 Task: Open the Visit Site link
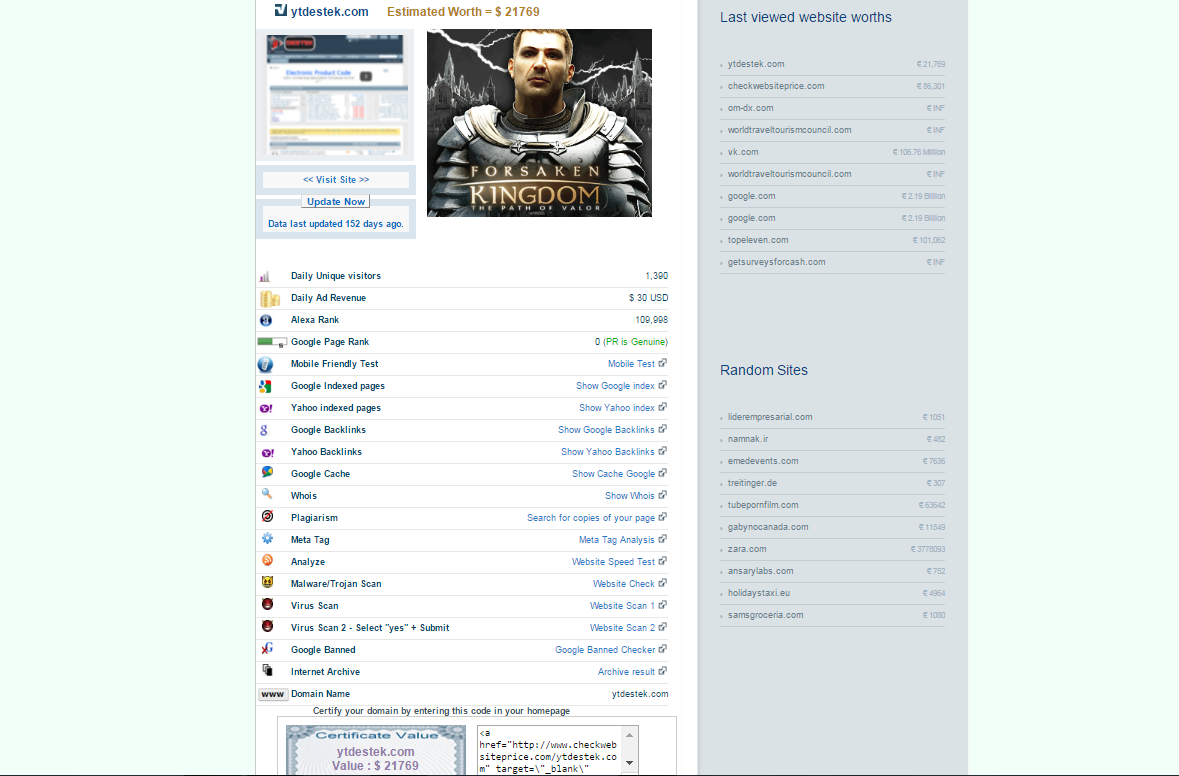coord(336,180)
